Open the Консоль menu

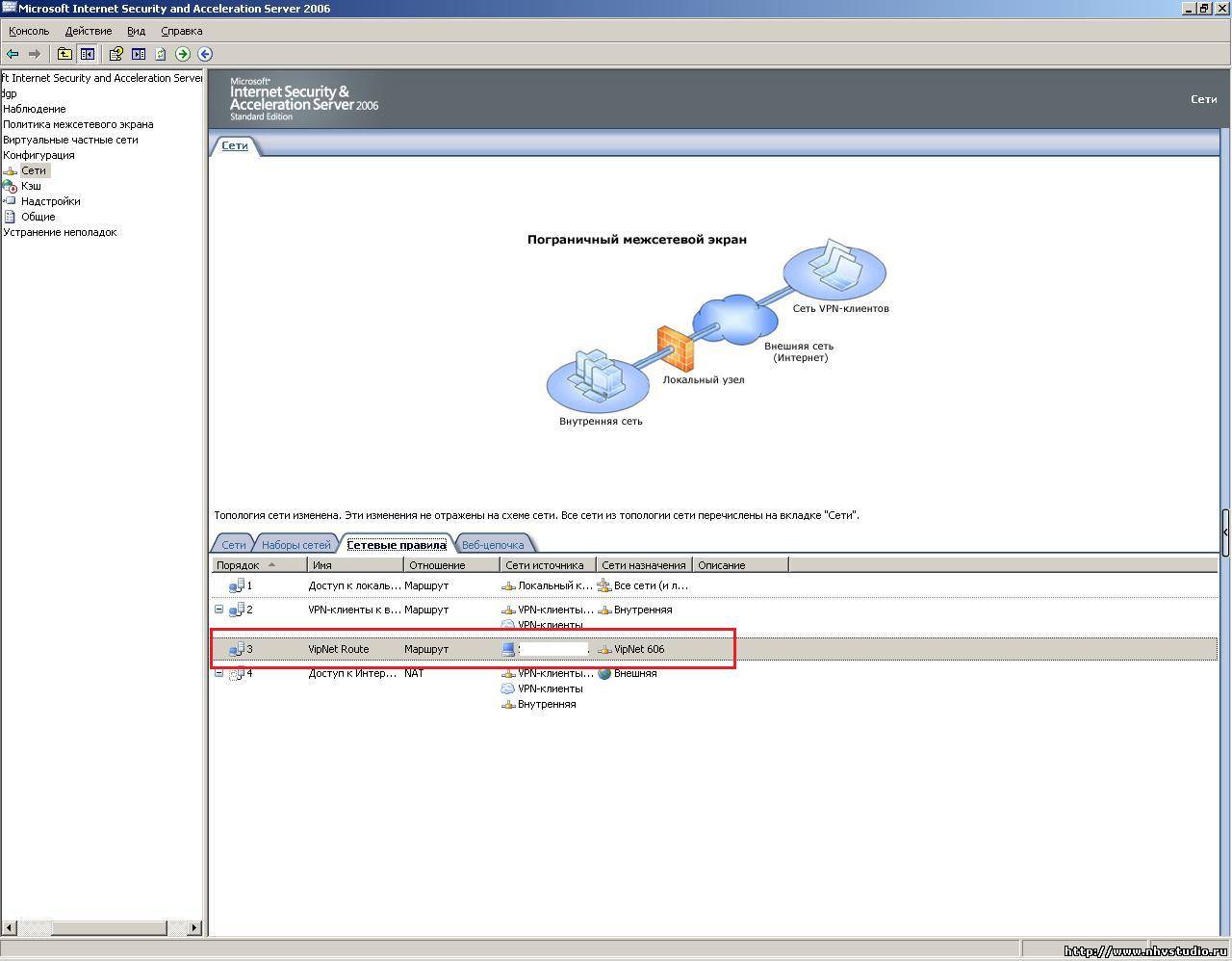click(x=29, y=31)
